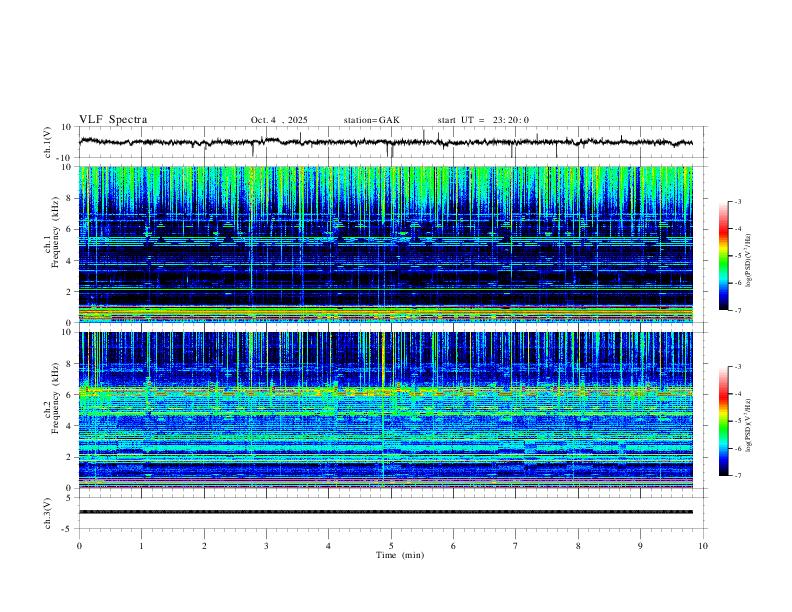The image size is (792, 612).
Task: Click the "5" tick on ch.3(V) axis
Action: [x=69, y=498]
